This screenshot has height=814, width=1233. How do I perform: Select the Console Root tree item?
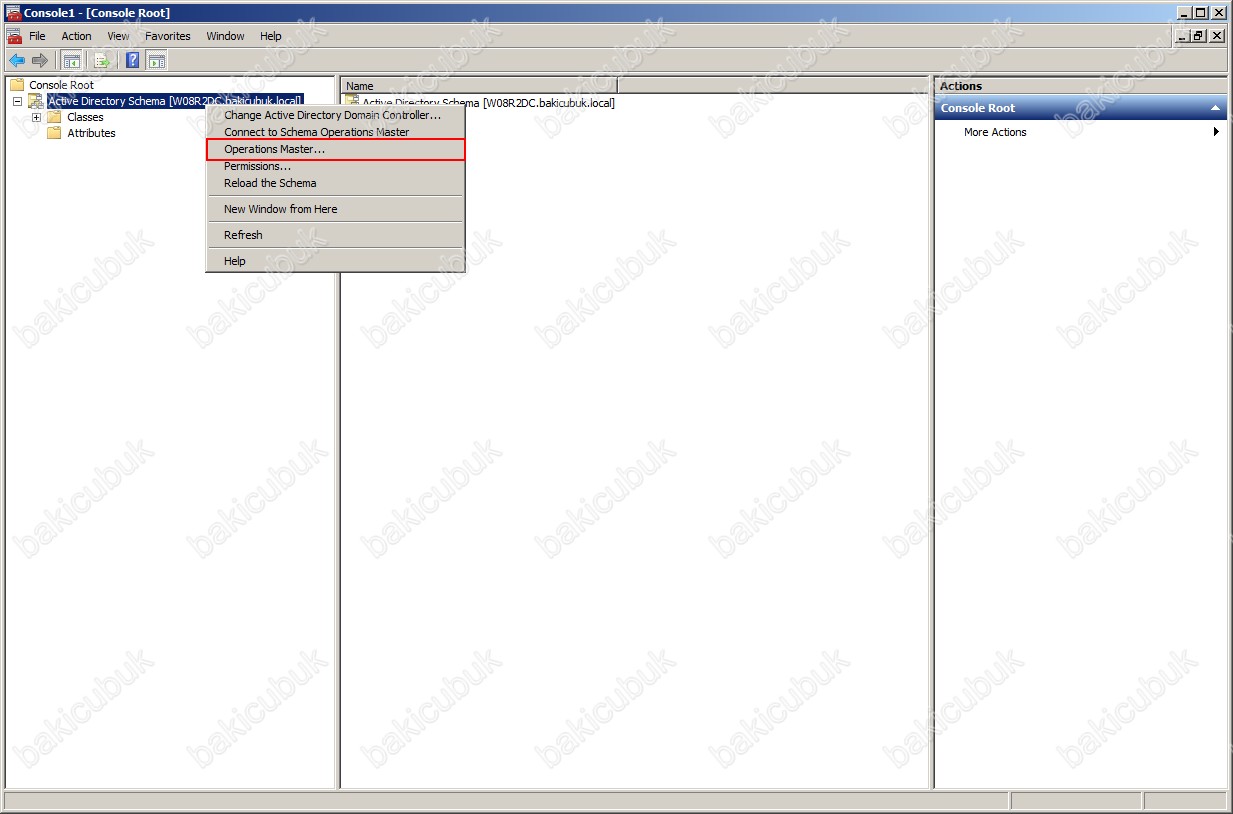(61, 85)
